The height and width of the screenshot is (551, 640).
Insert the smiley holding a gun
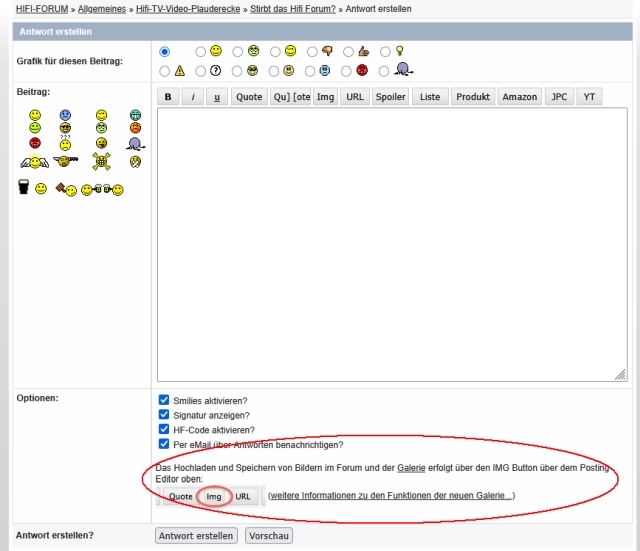[x=65, y=161]
